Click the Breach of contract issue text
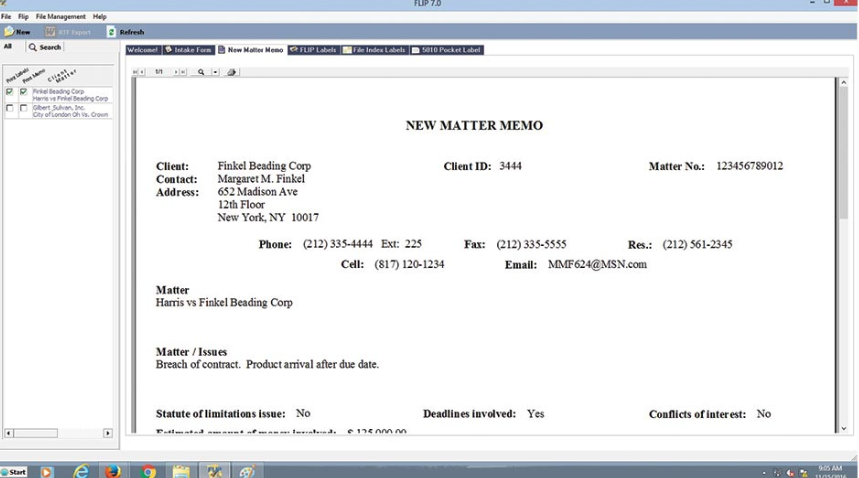Viewport: 859px width, 478px height. pos(267,365)
